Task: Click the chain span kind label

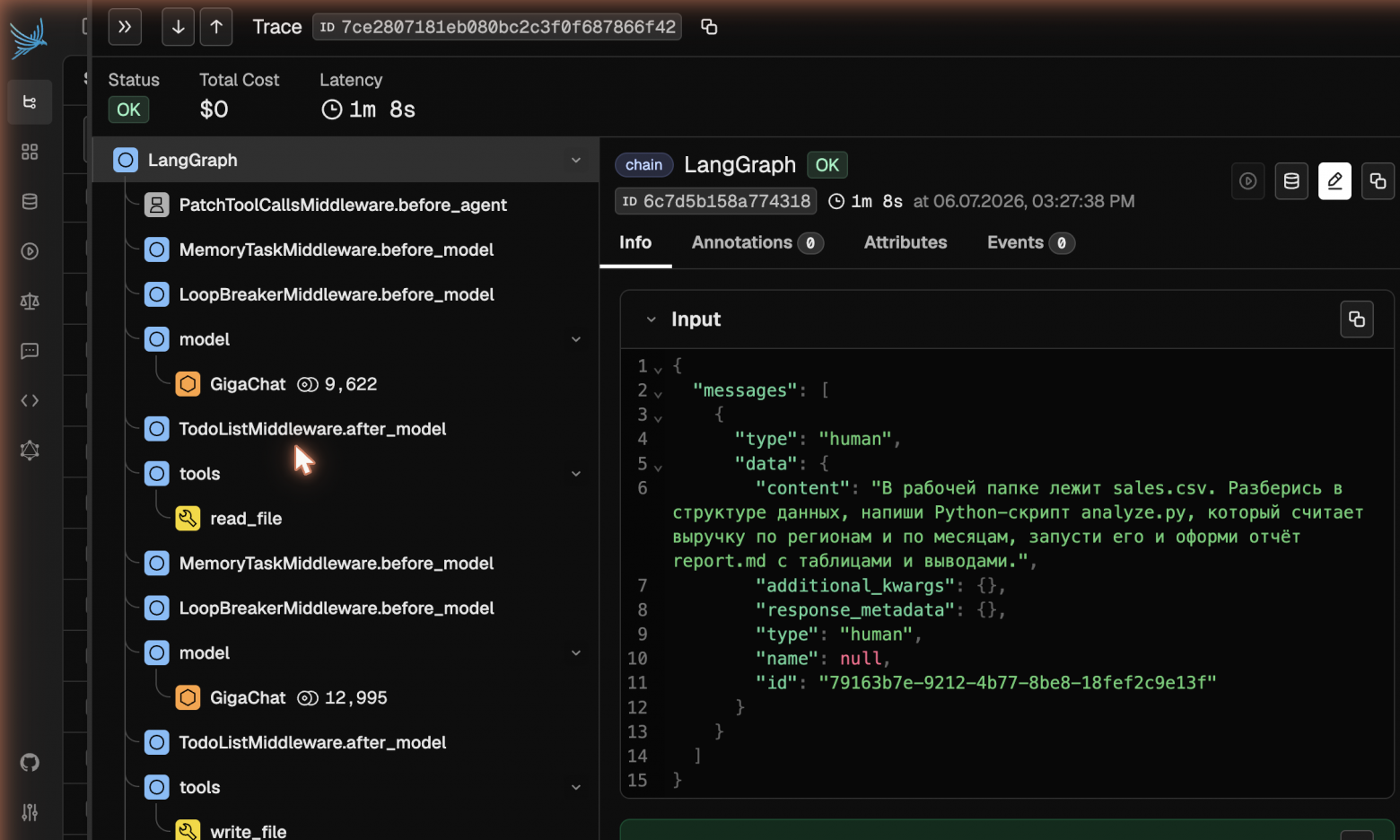Action: (x=643, y=165)
